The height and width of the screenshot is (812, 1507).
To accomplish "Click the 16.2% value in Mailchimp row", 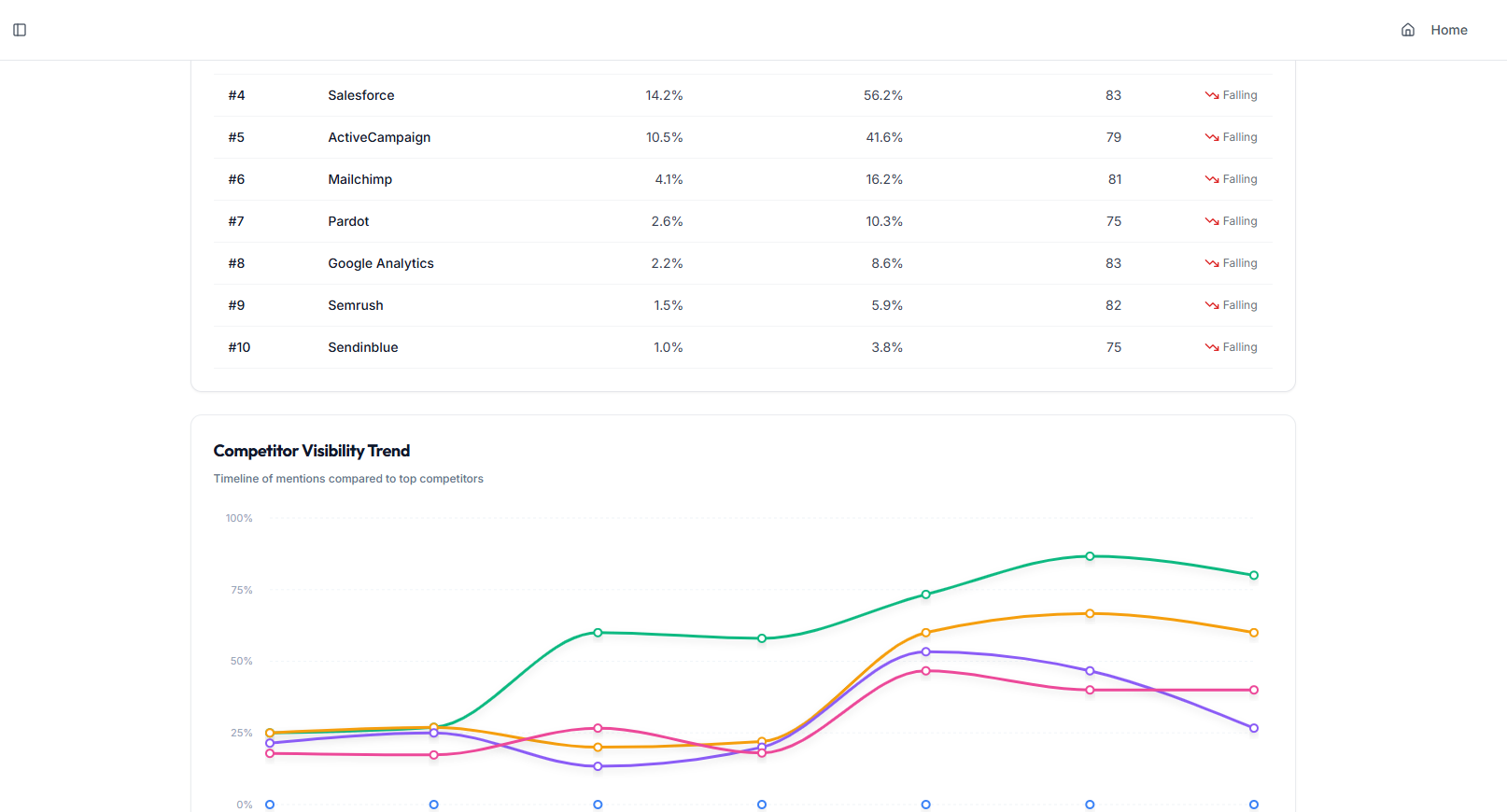I will tap(884, 179).
